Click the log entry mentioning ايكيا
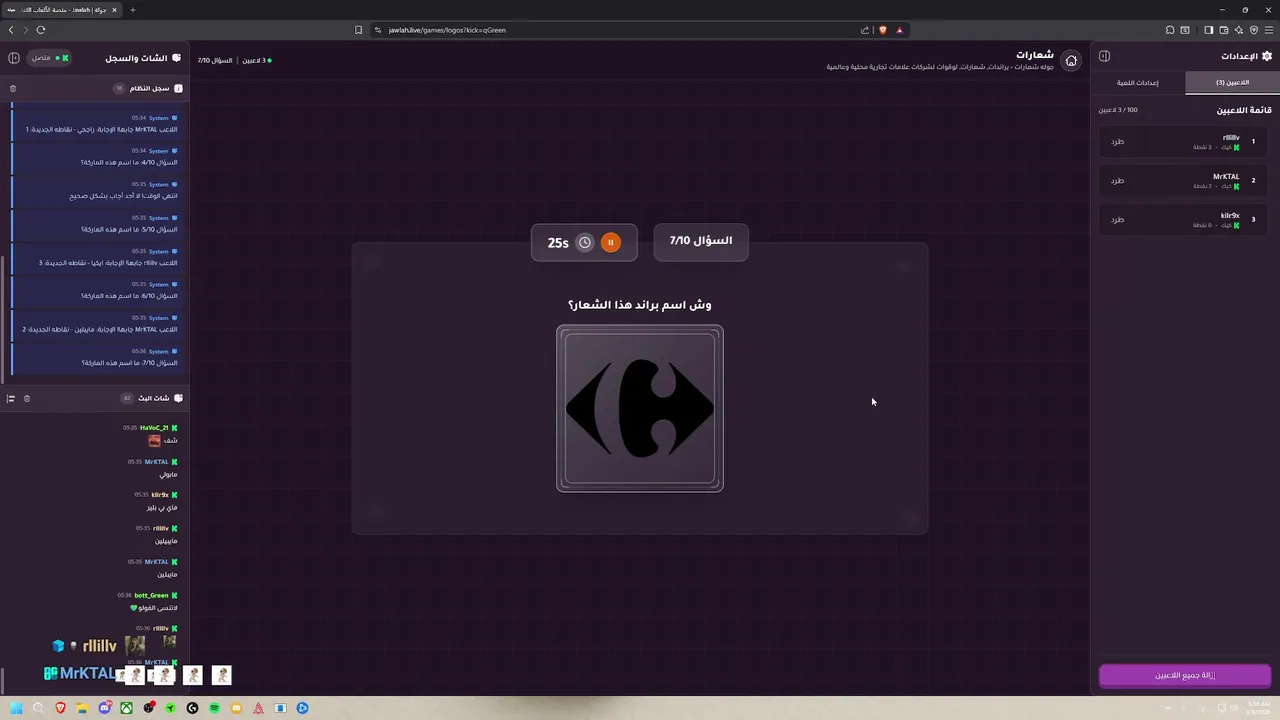The image size is (1280, 720). click(x=96, y=258)
